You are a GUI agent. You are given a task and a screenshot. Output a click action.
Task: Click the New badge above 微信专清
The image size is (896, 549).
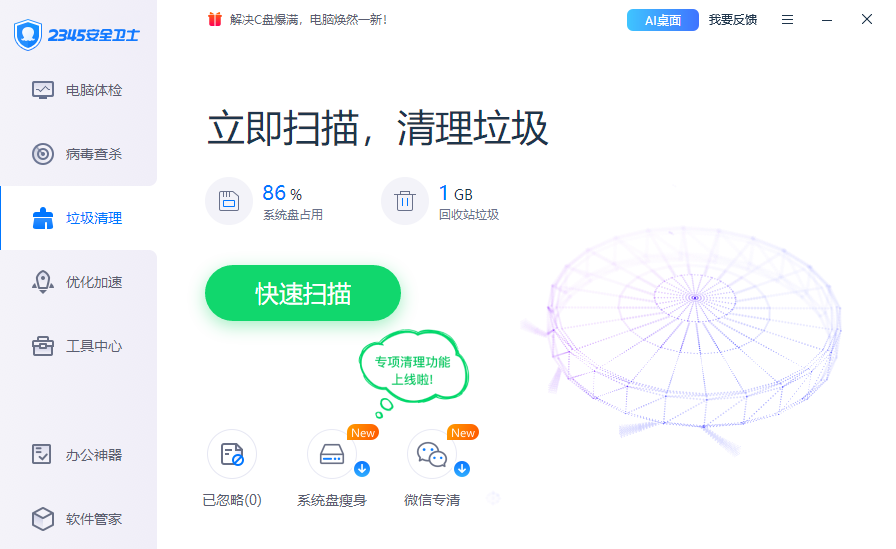pyautogui.click(x=463, y=432)
